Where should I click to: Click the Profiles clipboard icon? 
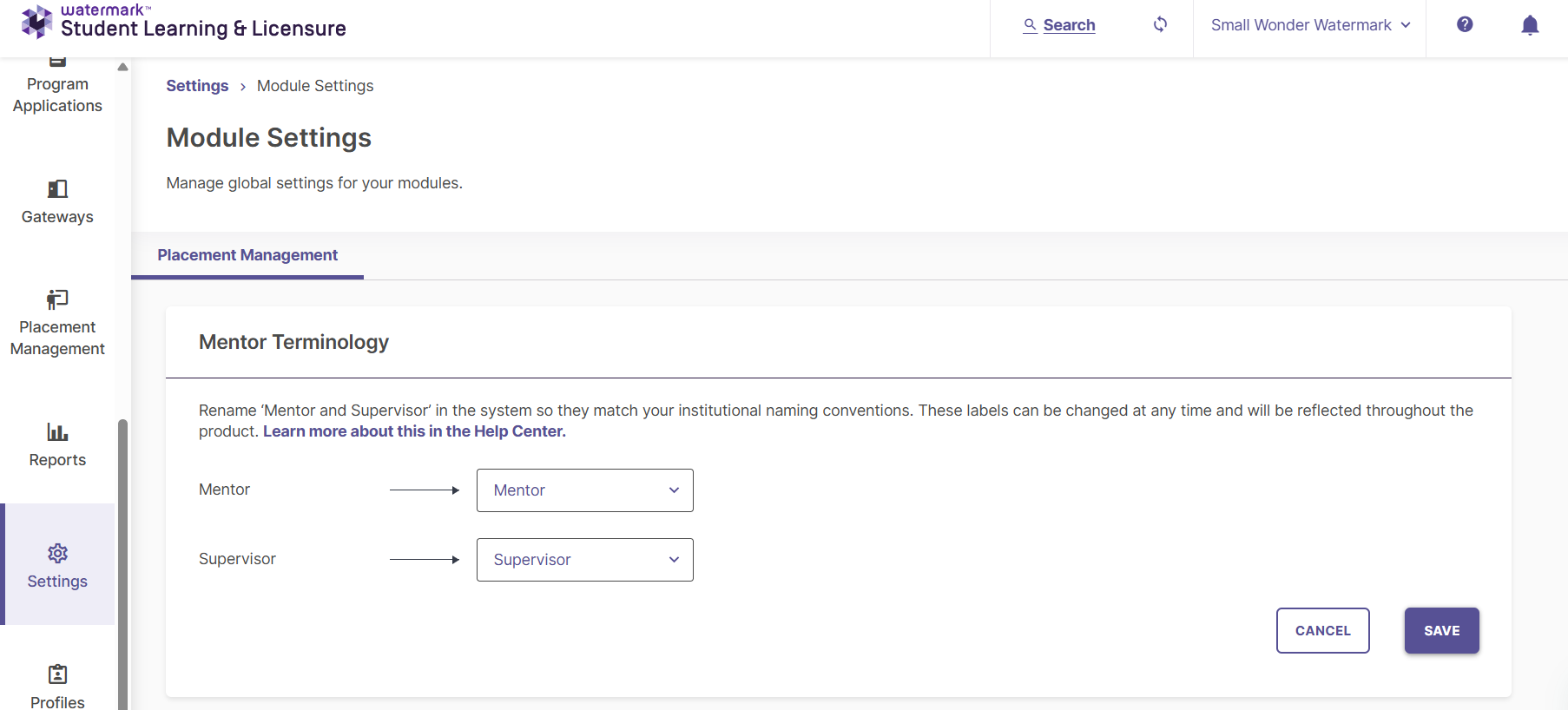click(57, 674)
